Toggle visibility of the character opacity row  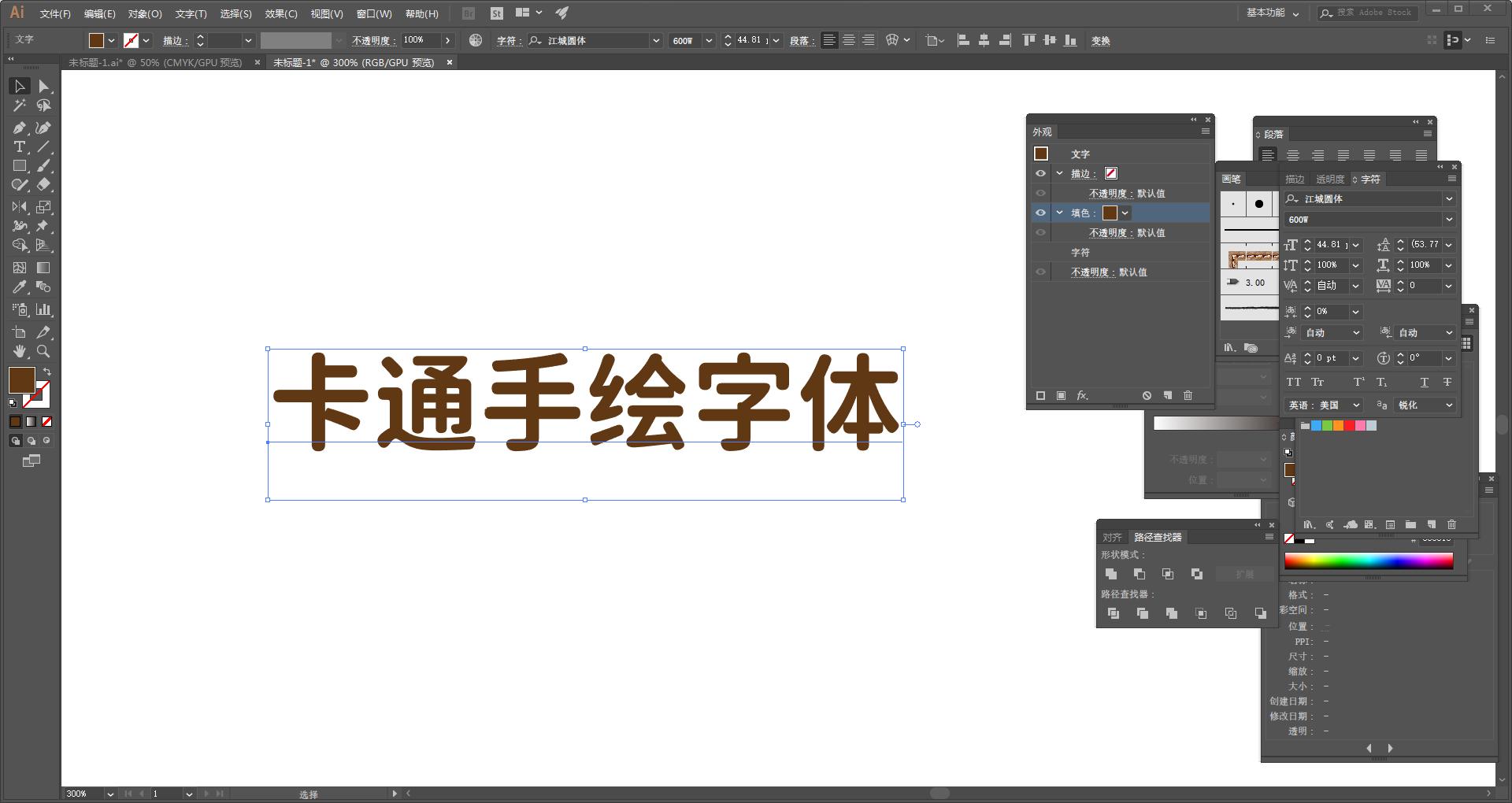pyautogui.click(x=1041, y=272)
